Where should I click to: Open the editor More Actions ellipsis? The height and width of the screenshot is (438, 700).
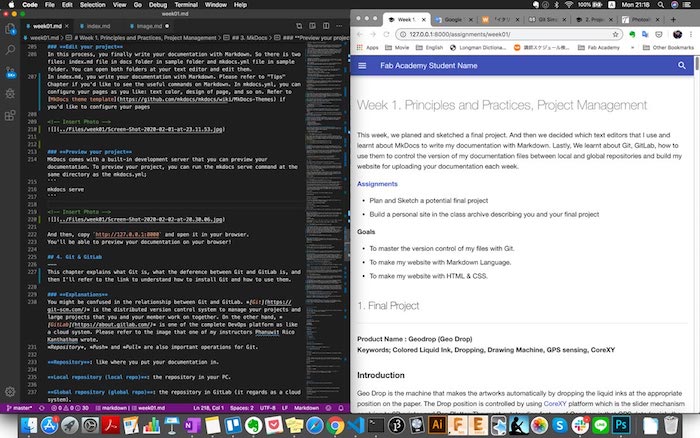point(339,26)
